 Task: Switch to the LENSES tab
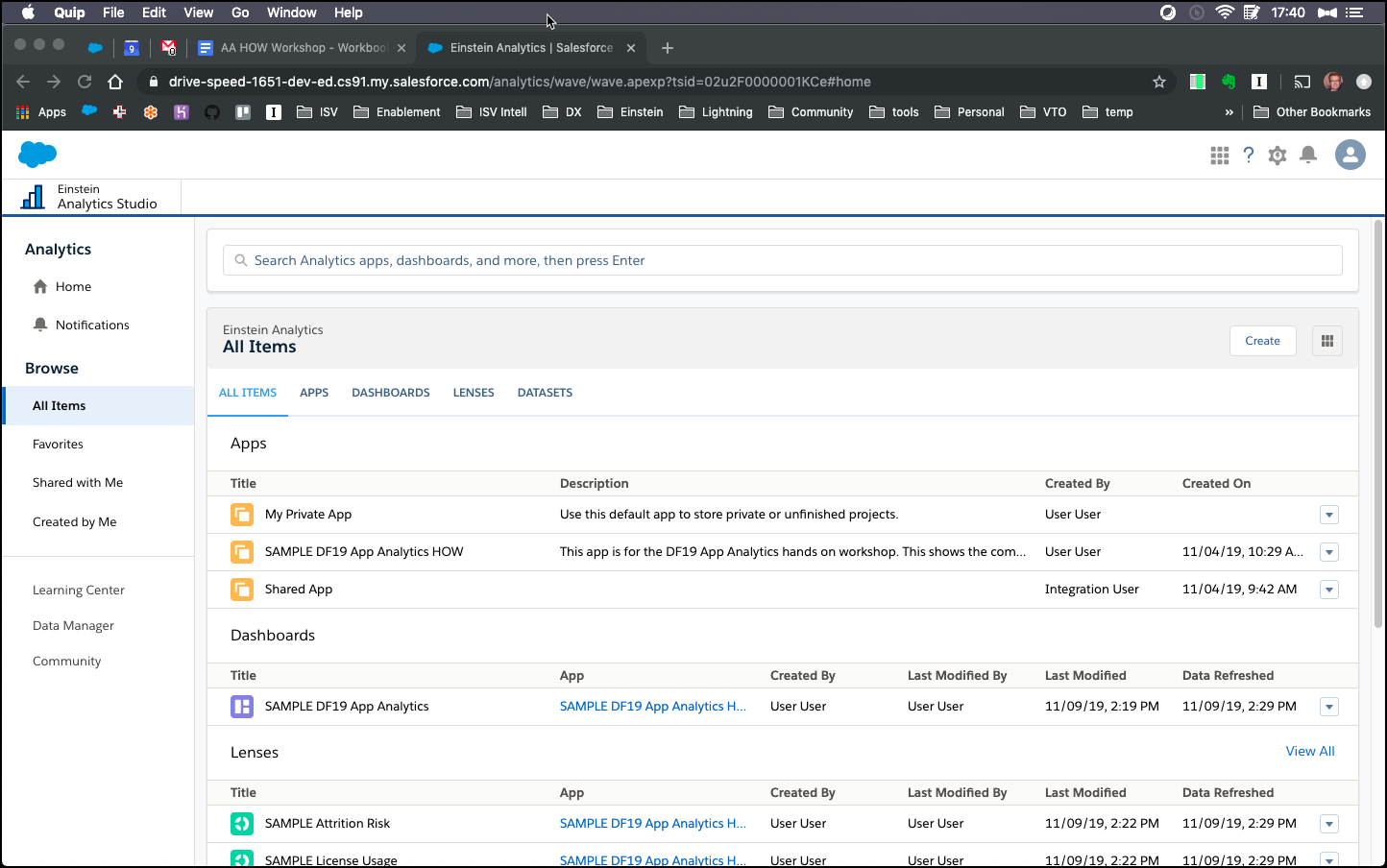coord(474,393)
